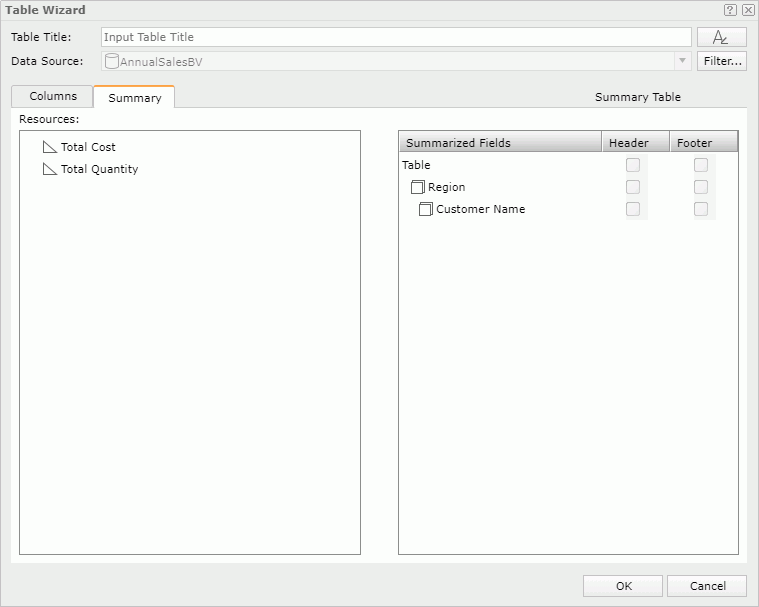Switch to the Columns tab
The height and width of the screenshot is (607, 759).
tap(53, 96)
